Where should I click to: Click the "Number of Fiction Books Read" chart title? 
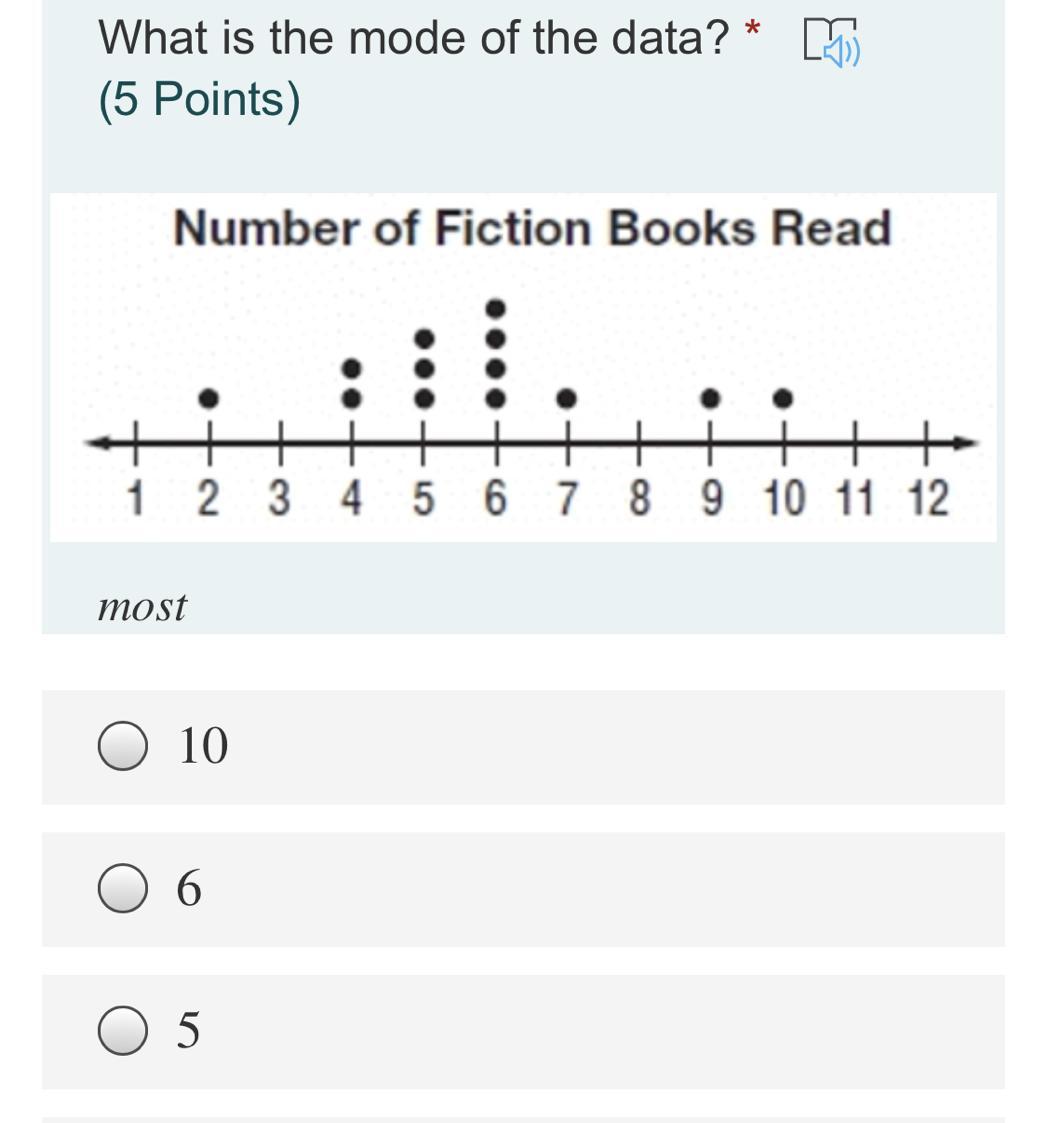click(x=532, y=228)
